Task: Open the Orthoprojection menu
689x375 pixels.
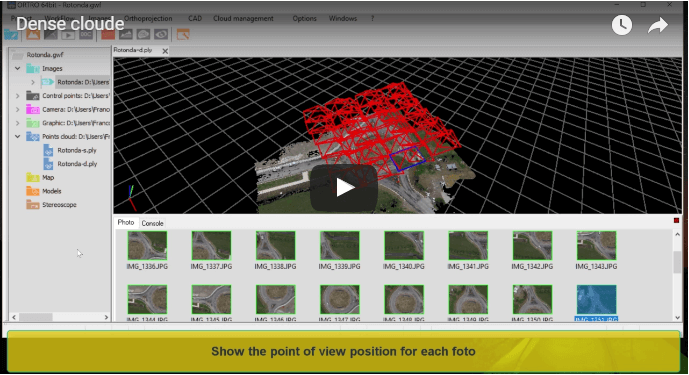Action: (148, 18)
